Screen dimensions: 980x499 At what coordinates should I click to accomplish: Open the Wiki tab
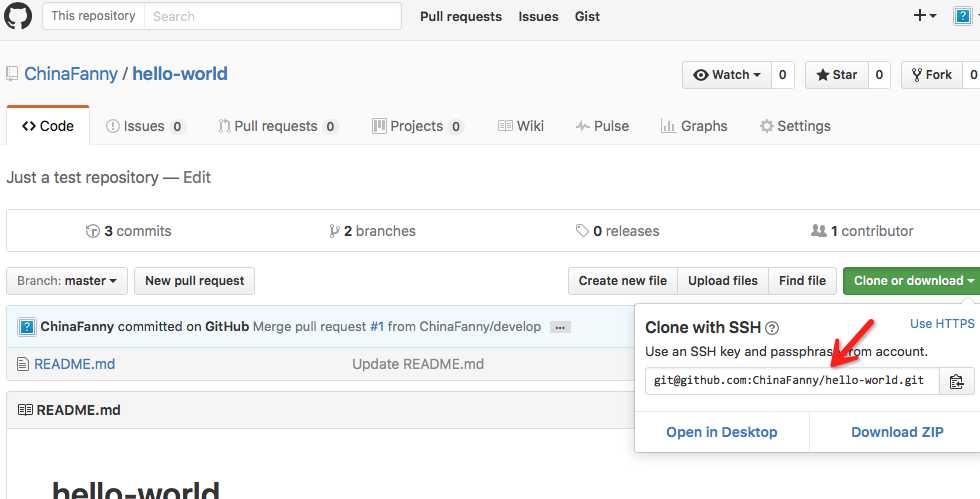click(521, 126)
